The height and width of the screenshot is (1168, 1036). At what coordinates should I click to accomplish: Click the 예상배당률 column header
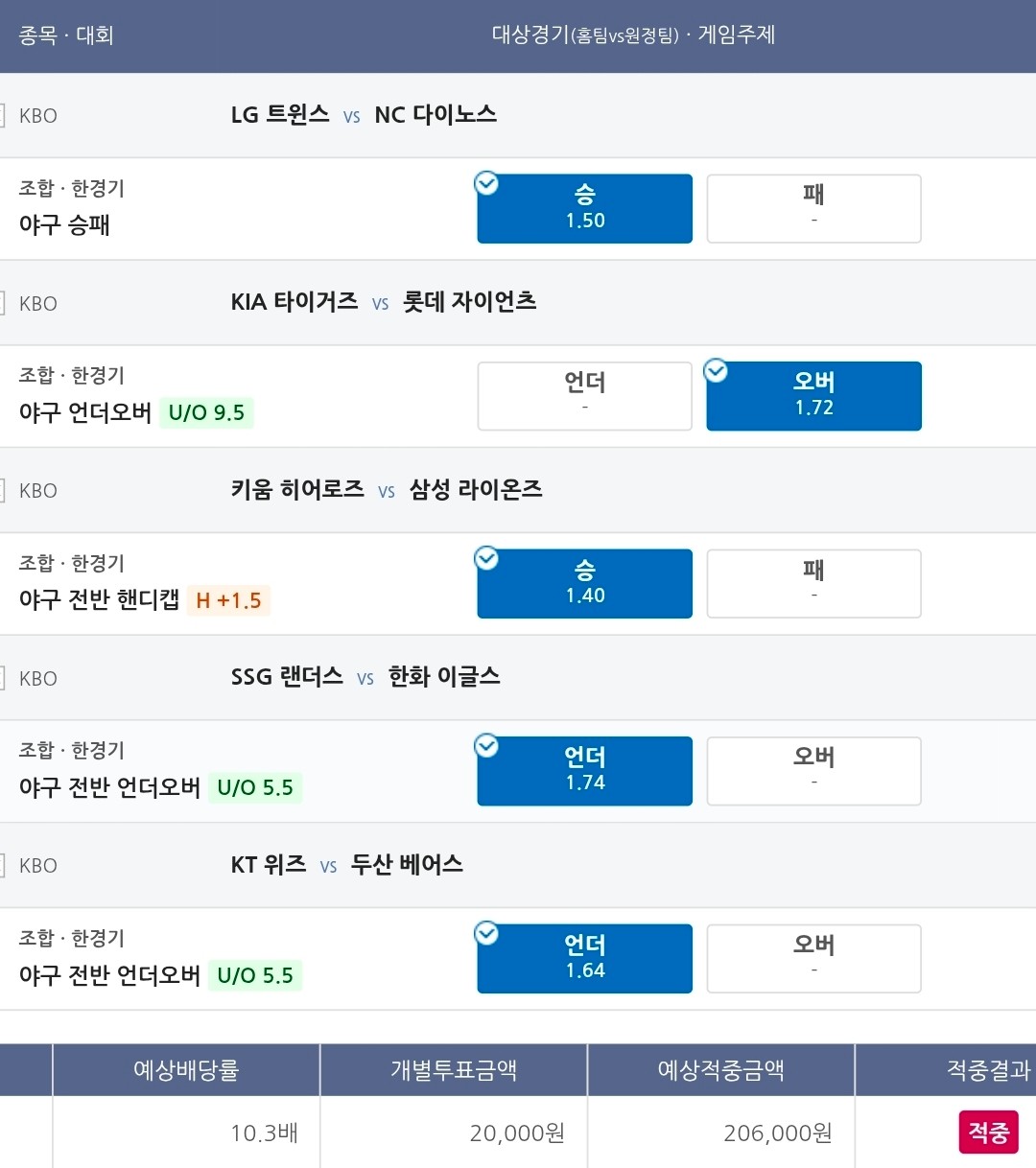click(186, 1070)
